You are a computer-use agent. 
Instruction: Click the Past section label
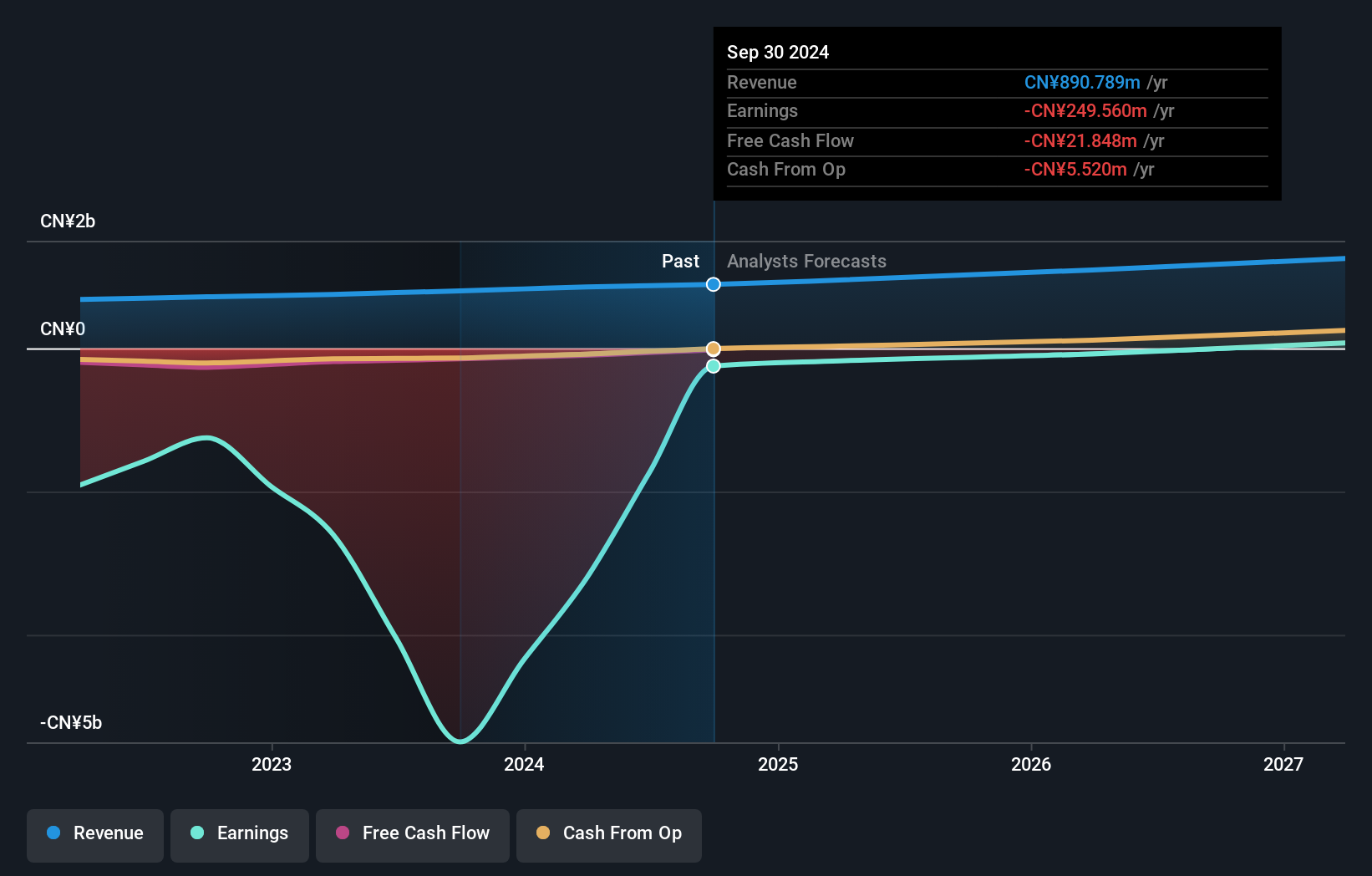(680, 262)
